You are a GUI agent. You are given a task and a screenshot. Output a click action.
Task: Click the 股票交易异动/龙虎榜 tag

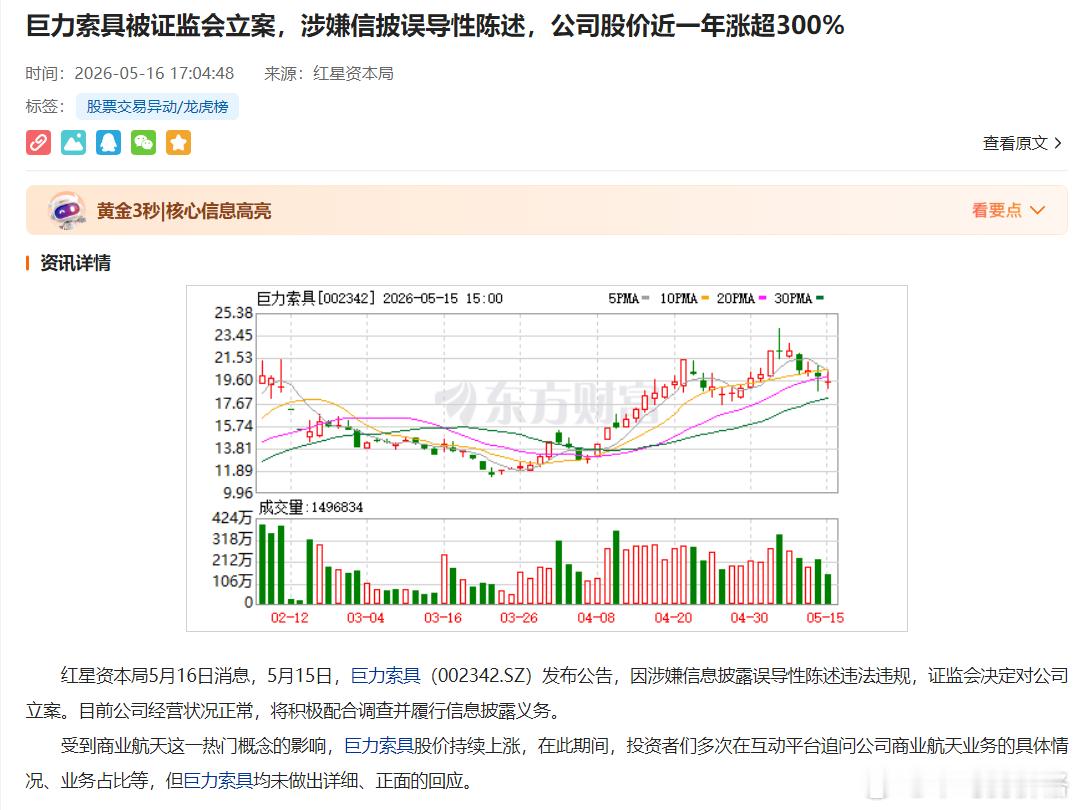[157, 107]
